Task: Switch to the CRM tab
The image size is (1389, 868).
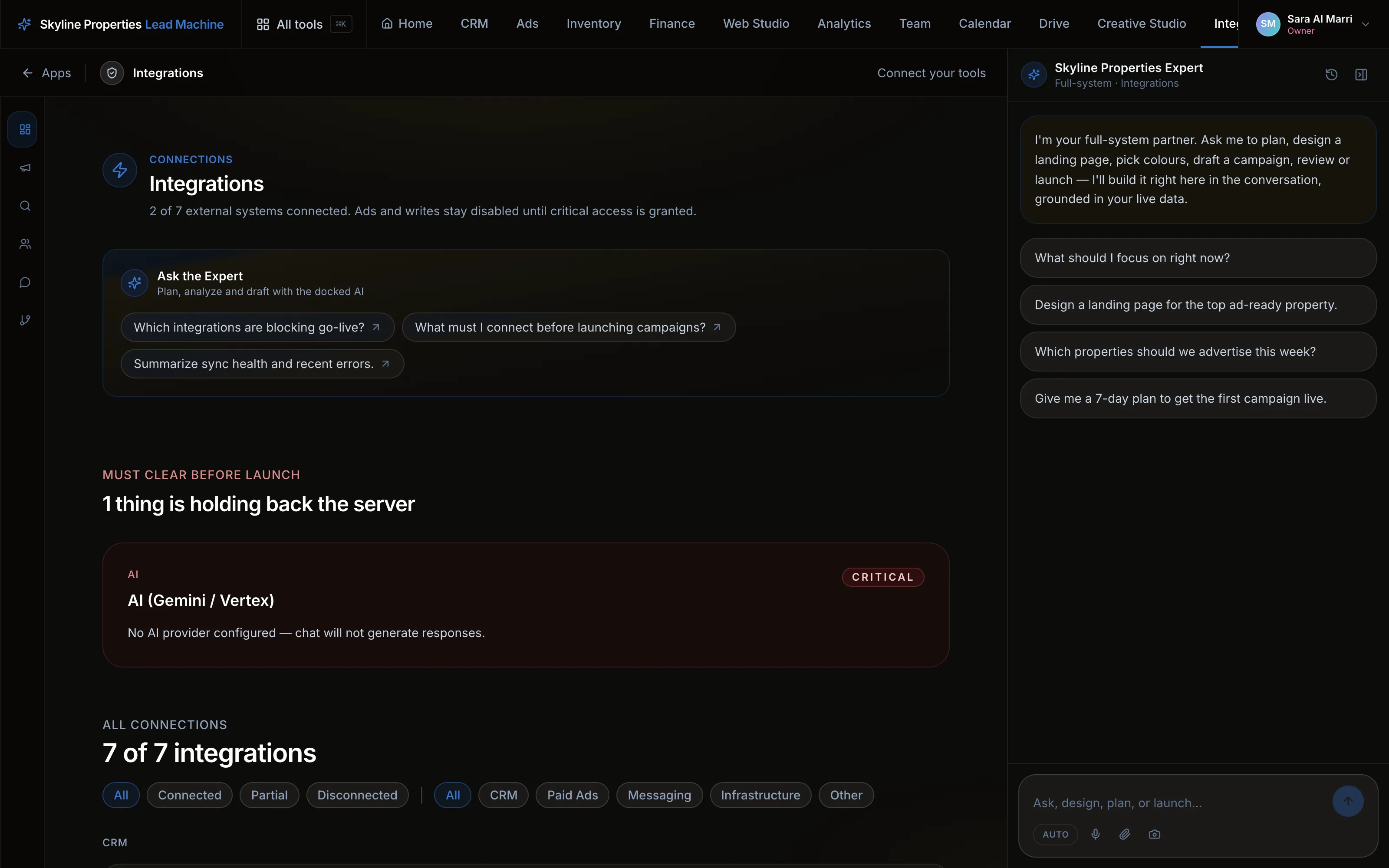Action: (474, 23)
